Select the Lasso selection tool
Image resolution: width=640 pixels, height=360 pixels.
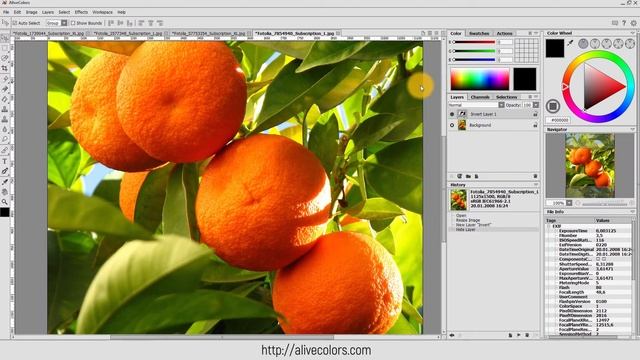(5, 58)
